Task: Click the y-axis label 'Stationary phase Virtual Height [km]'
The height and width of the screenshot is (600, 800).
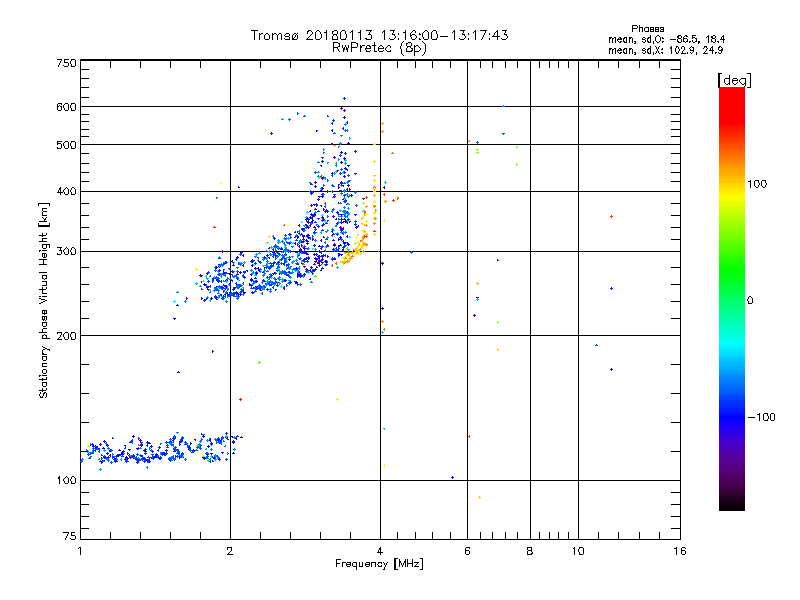Action: pyautogui.click(x=44, y=300)
